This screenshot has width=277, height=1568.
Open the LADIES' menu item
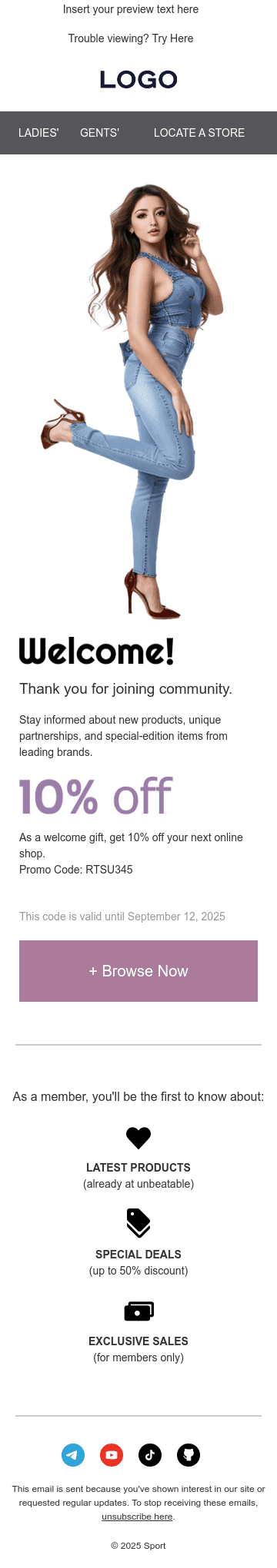tap(38, 133)
